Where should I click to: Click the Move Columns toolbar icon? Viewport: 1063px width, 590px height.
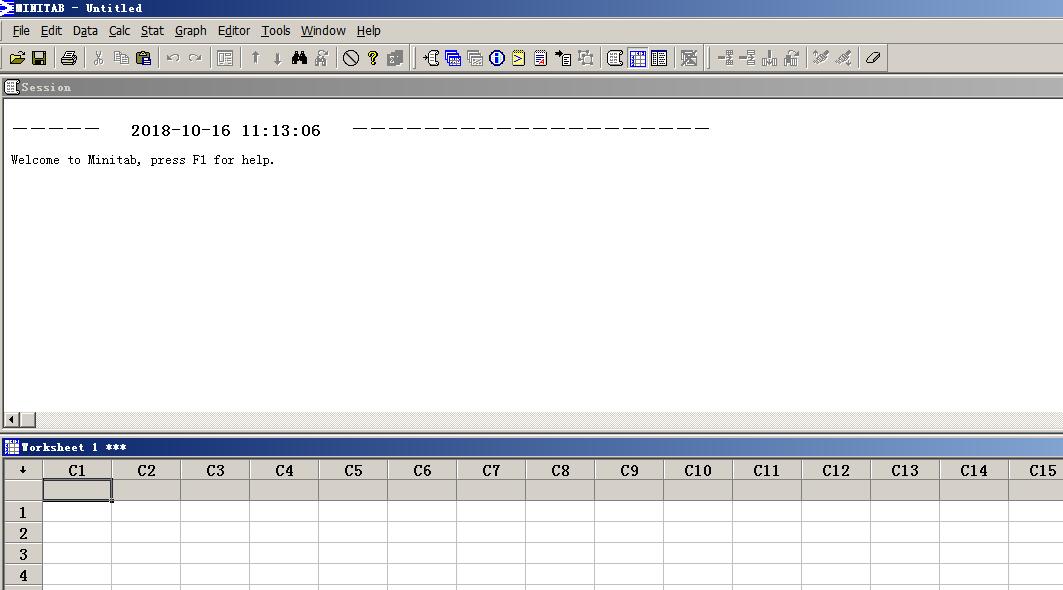point(791,58)
